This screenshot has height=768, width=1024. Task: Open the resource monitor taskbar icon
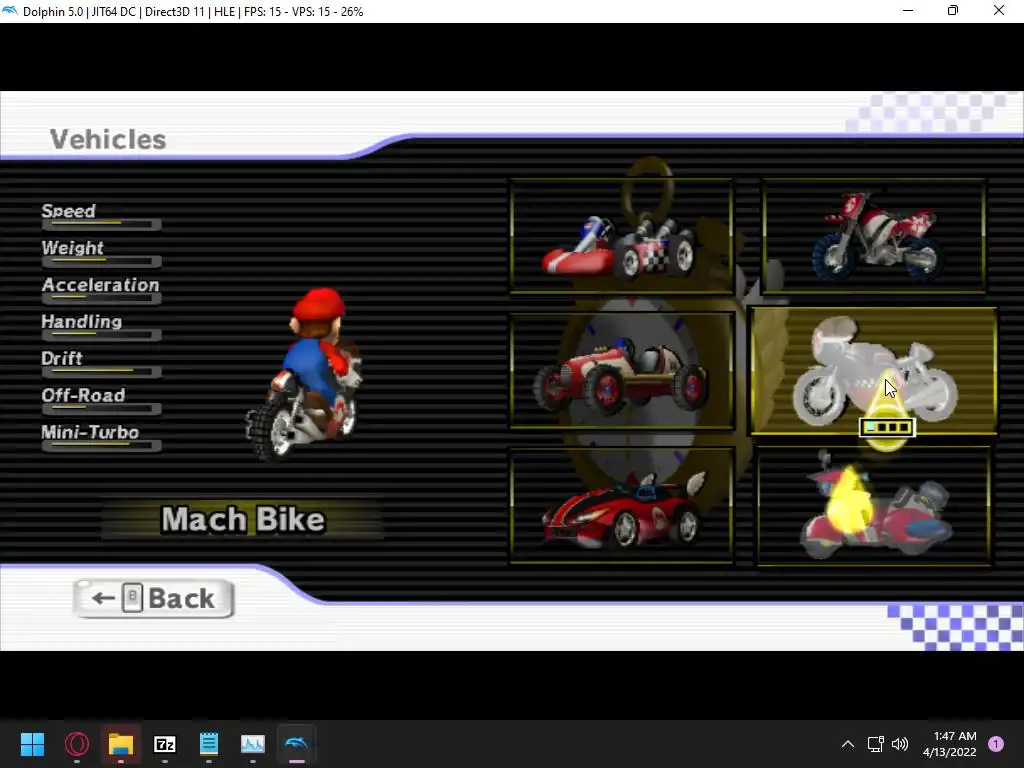coord(253,744)
